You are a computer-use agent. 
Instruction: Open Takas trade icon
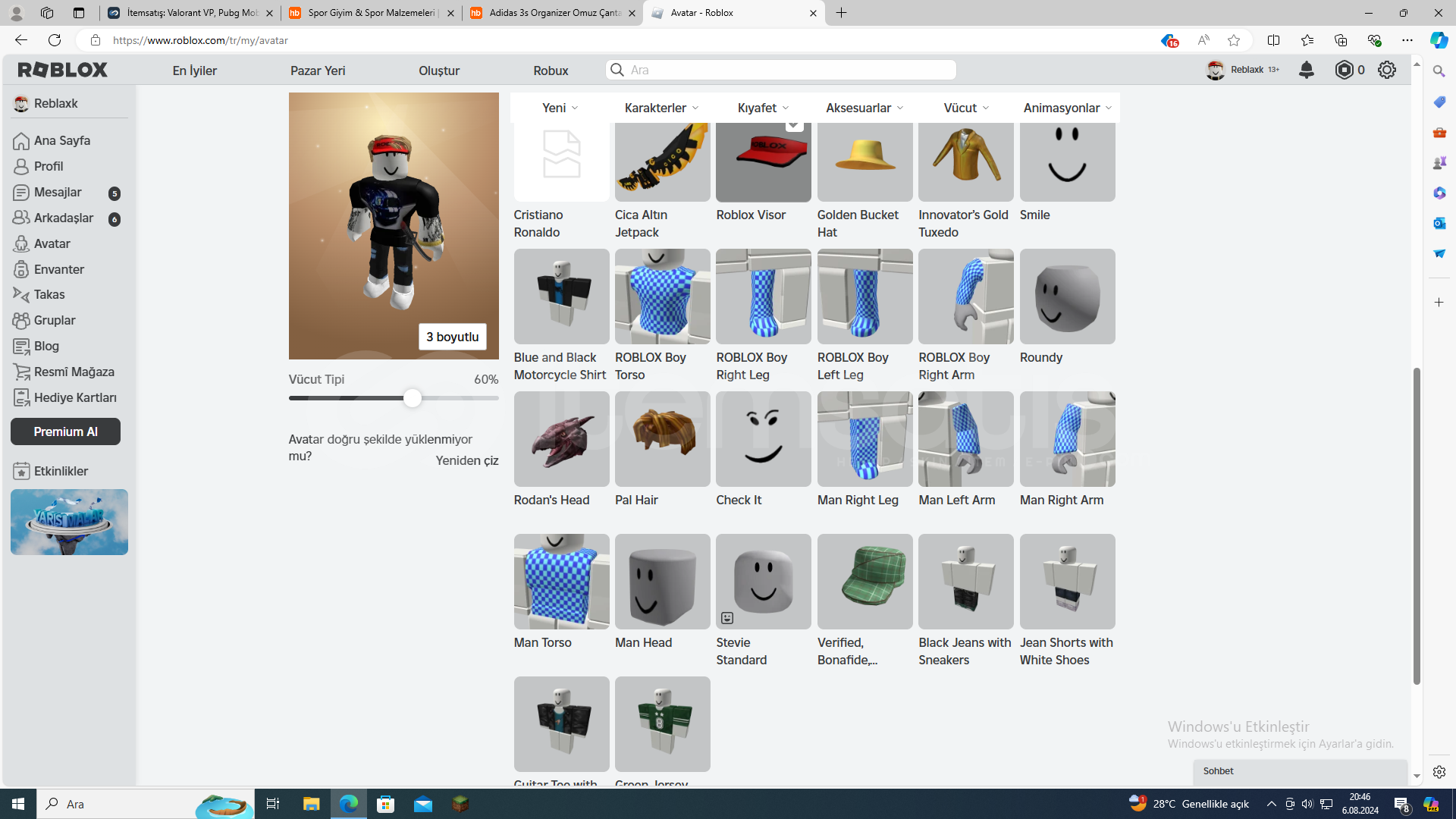[21, 295]
